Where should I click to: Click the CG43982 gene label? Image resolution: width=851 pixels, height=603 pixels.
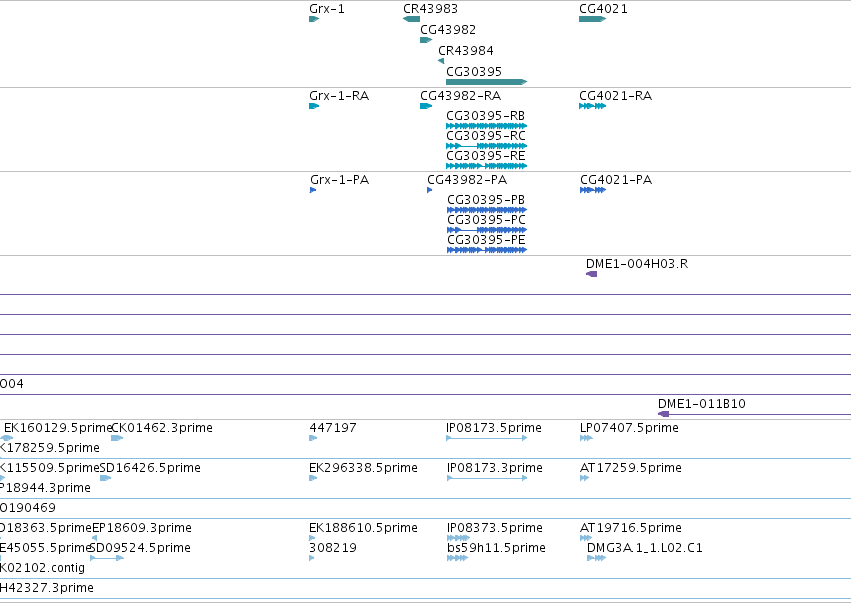coord(448,30)
